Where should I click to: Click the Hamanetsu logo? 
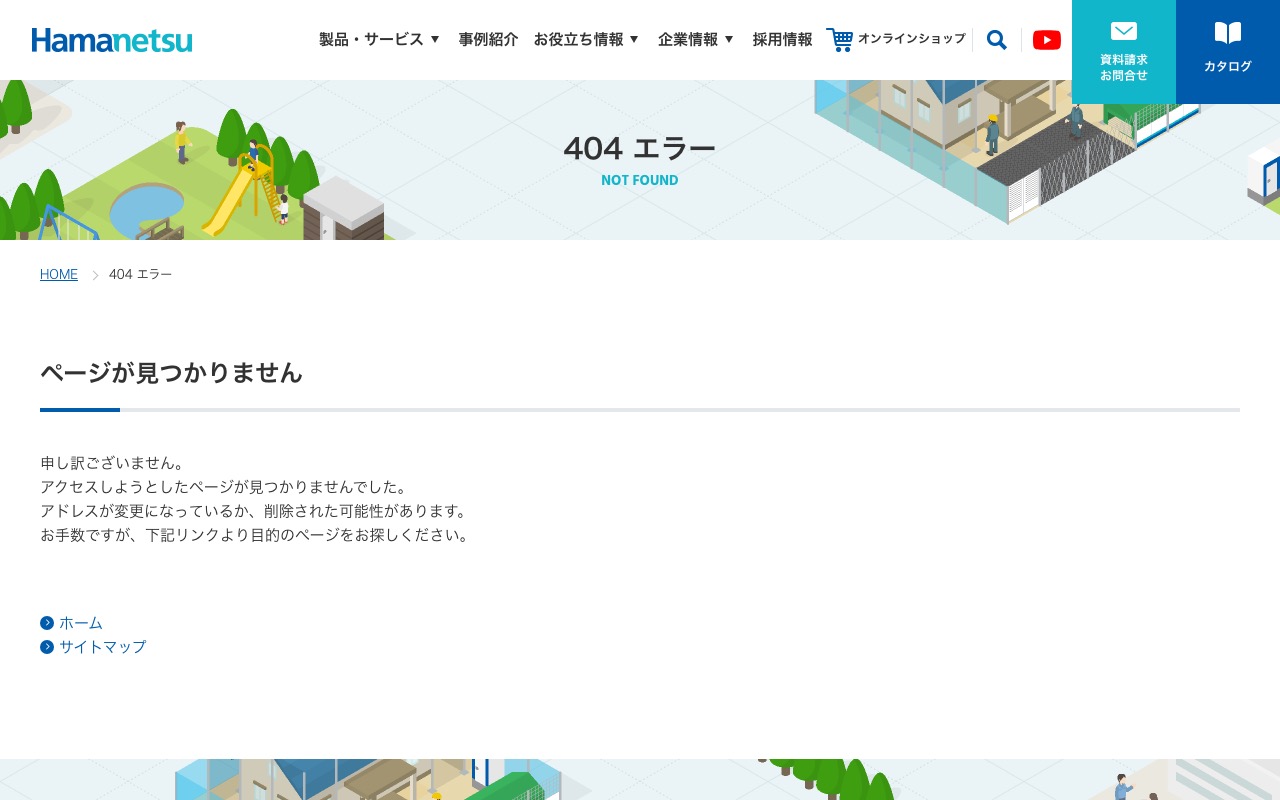(x=112, y=40)
